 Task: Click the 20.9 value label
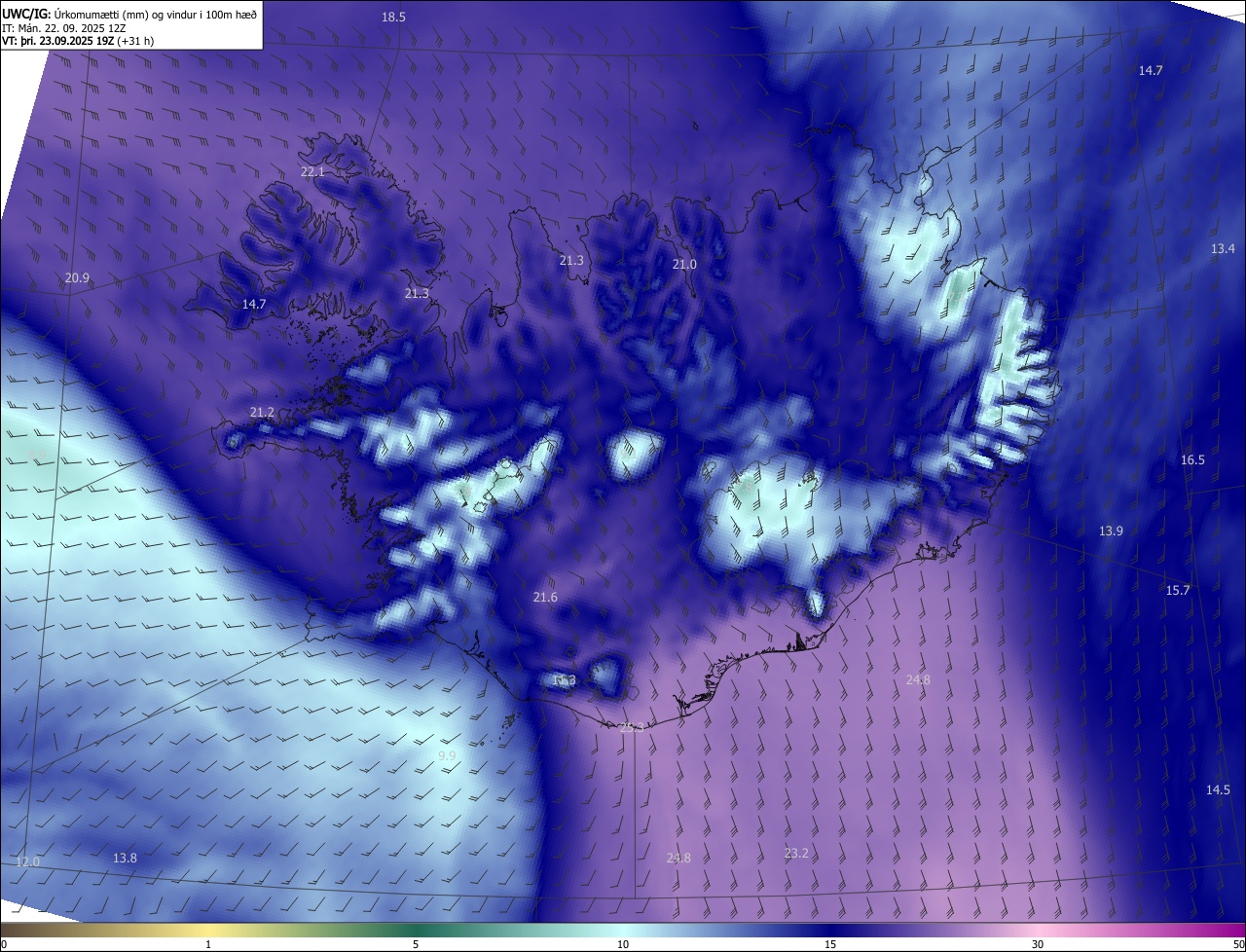(77, 278)
